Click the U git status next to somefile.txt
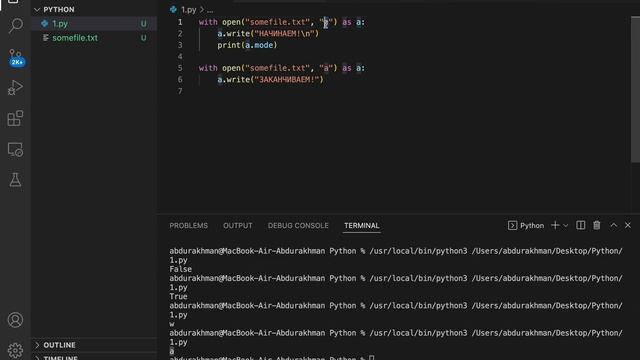 click(x=143, y=38)
